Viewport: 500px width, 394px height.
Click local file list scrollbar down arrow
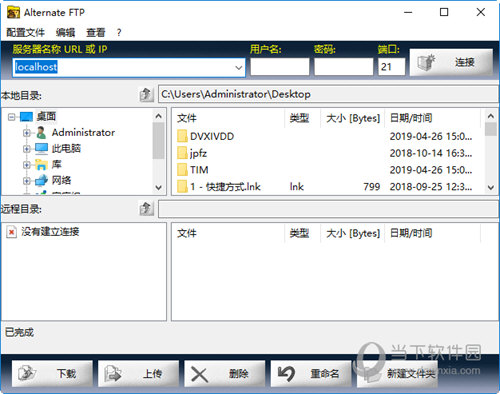pos(491,188)
